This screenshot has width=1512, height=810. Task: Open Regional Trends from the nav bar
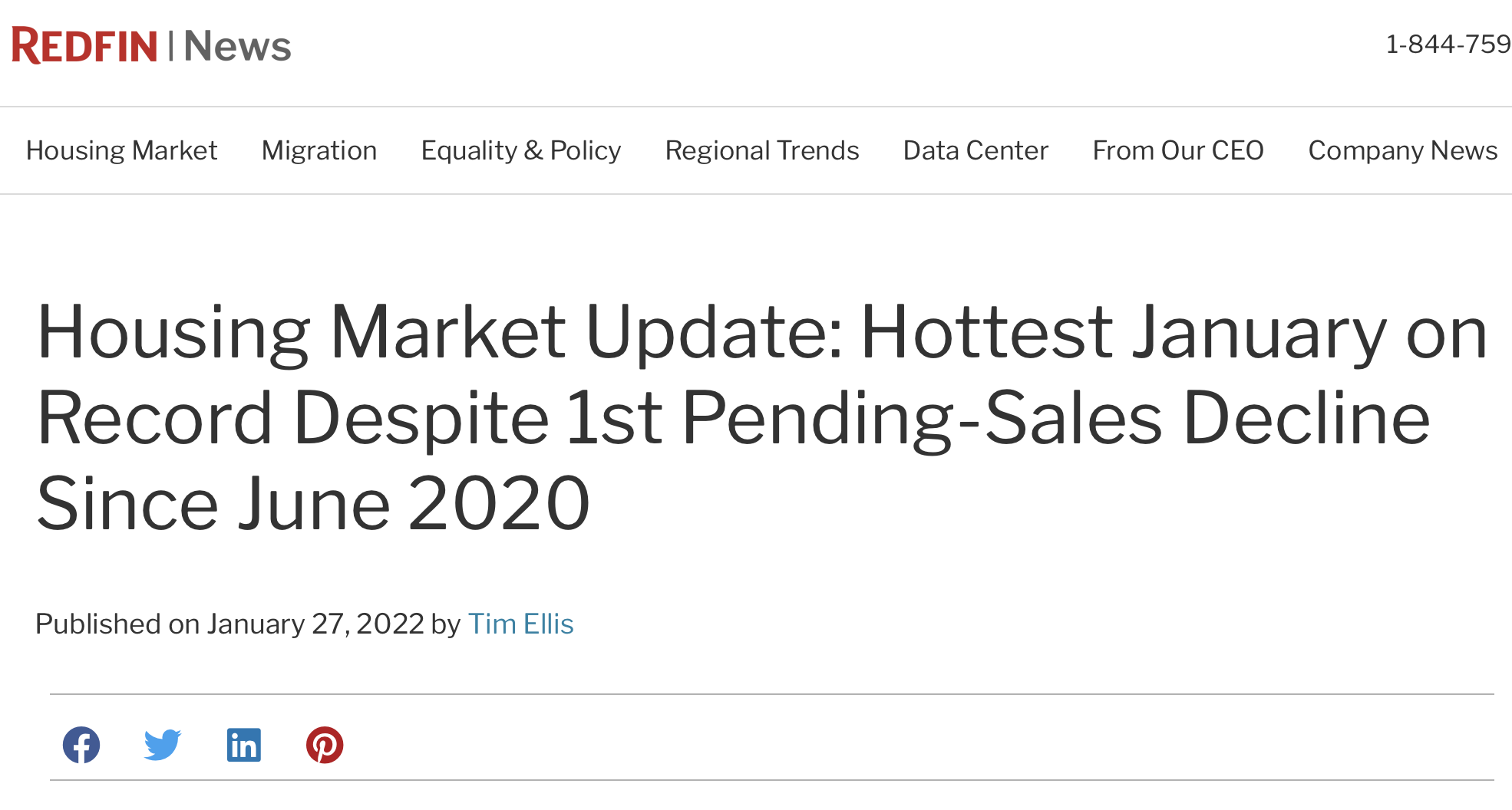pos(762,150)
